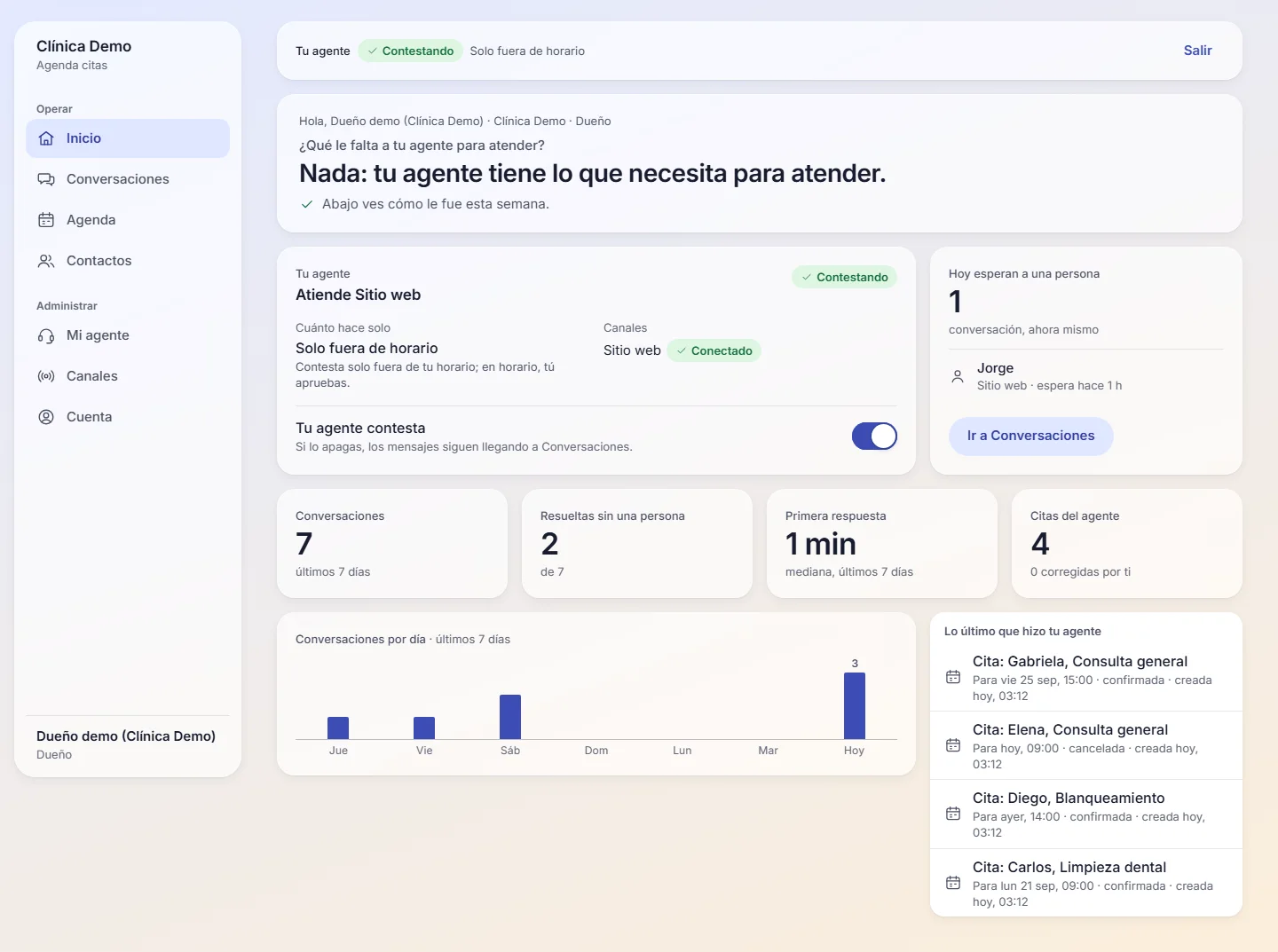This screenshot has width=1278, height=952.
Task: Open the Cuenta settings entry
Action: (128, 417)
